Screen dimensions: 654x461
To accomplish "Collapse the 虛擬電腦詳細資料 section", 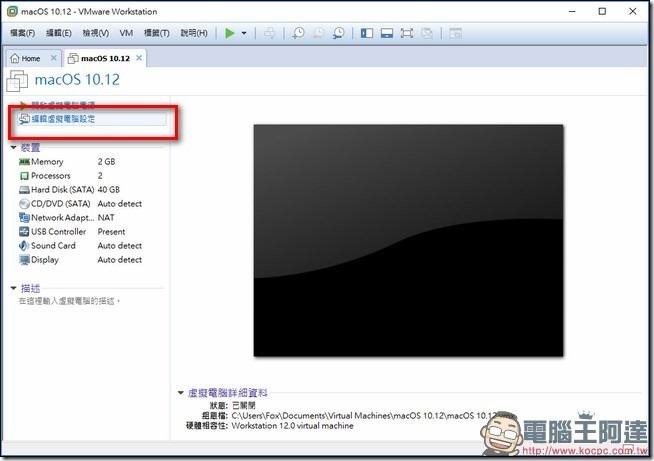I will (x=180, y=394).
